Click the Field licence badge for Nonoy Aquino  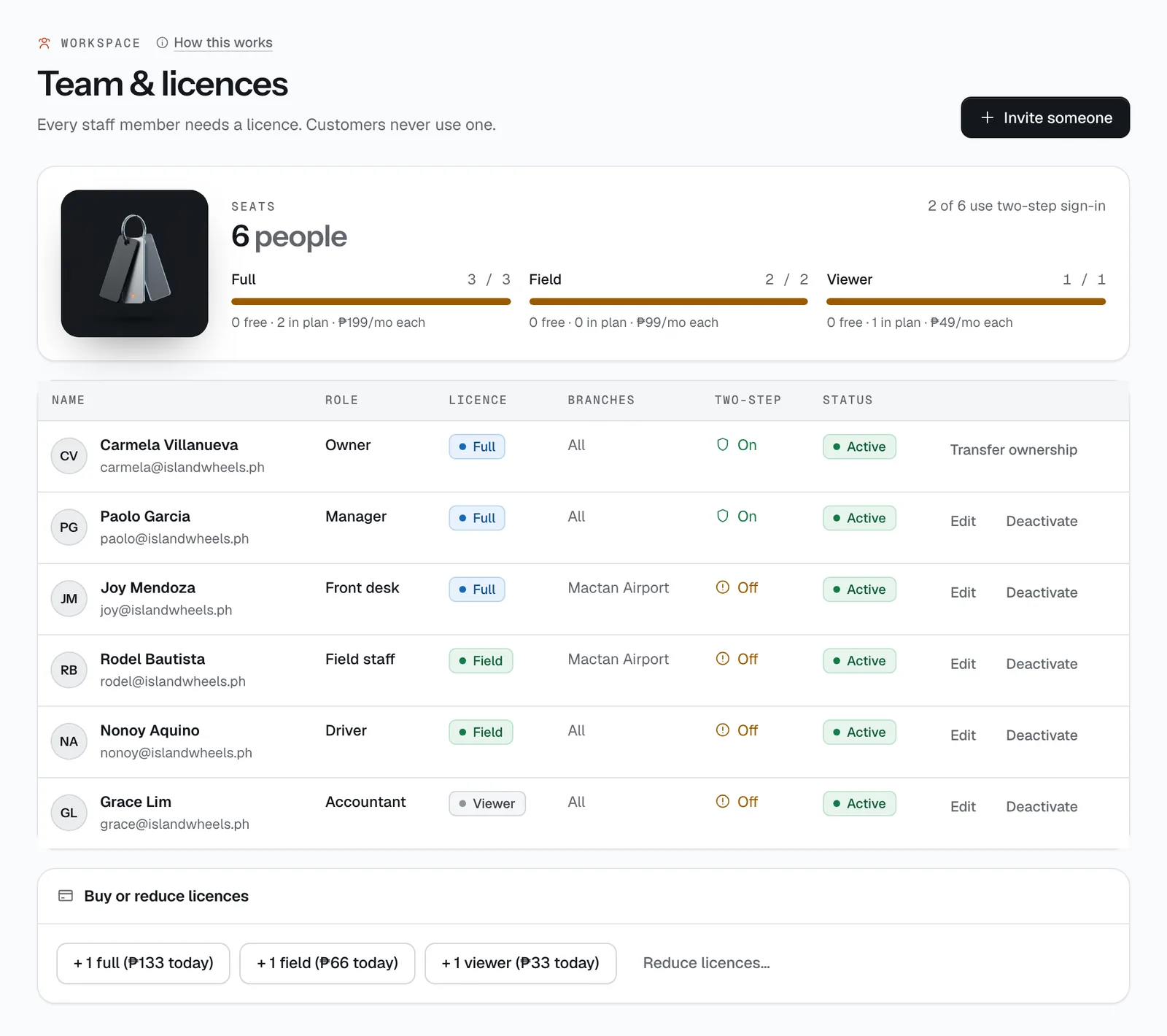click(481, 732)
